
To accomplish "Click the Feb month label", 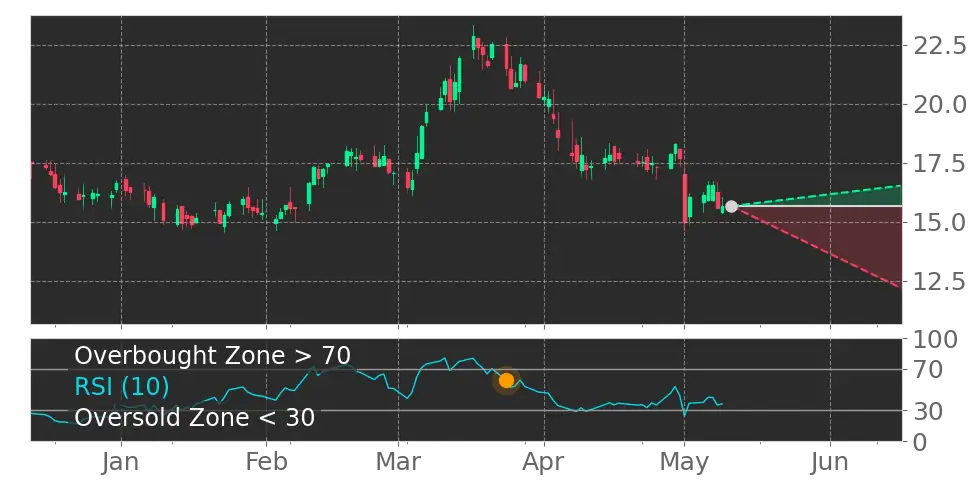I will (x=267, y=462).
